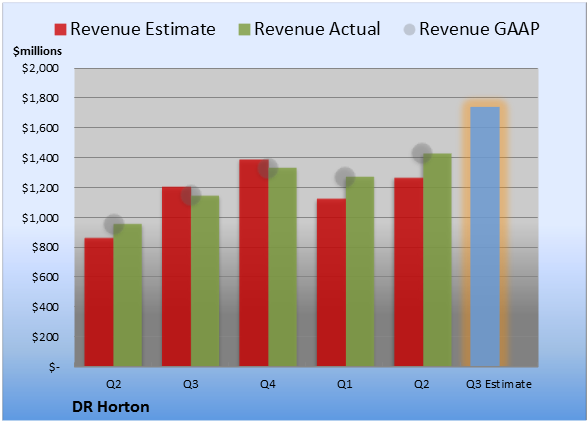Screen dimensions: 588x422
Task: Click the '$1,400' y-axis value
Action: click(40, 158)
